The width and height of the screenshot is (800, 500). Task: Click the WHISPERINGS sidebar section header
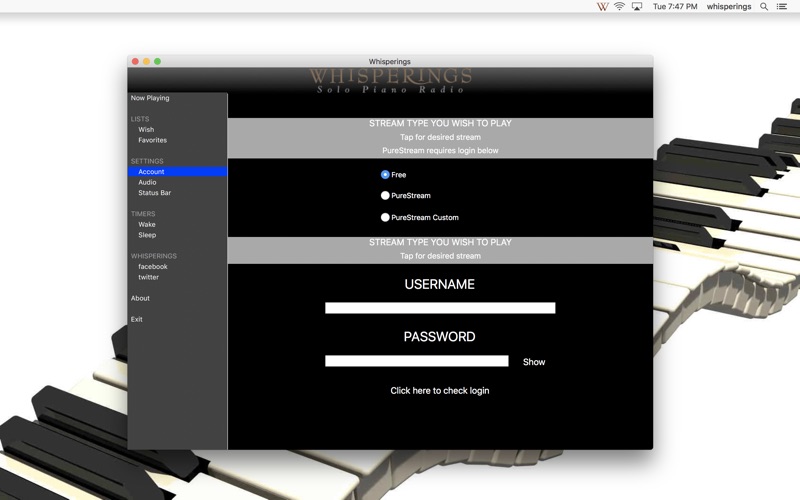tap(154, 256)
